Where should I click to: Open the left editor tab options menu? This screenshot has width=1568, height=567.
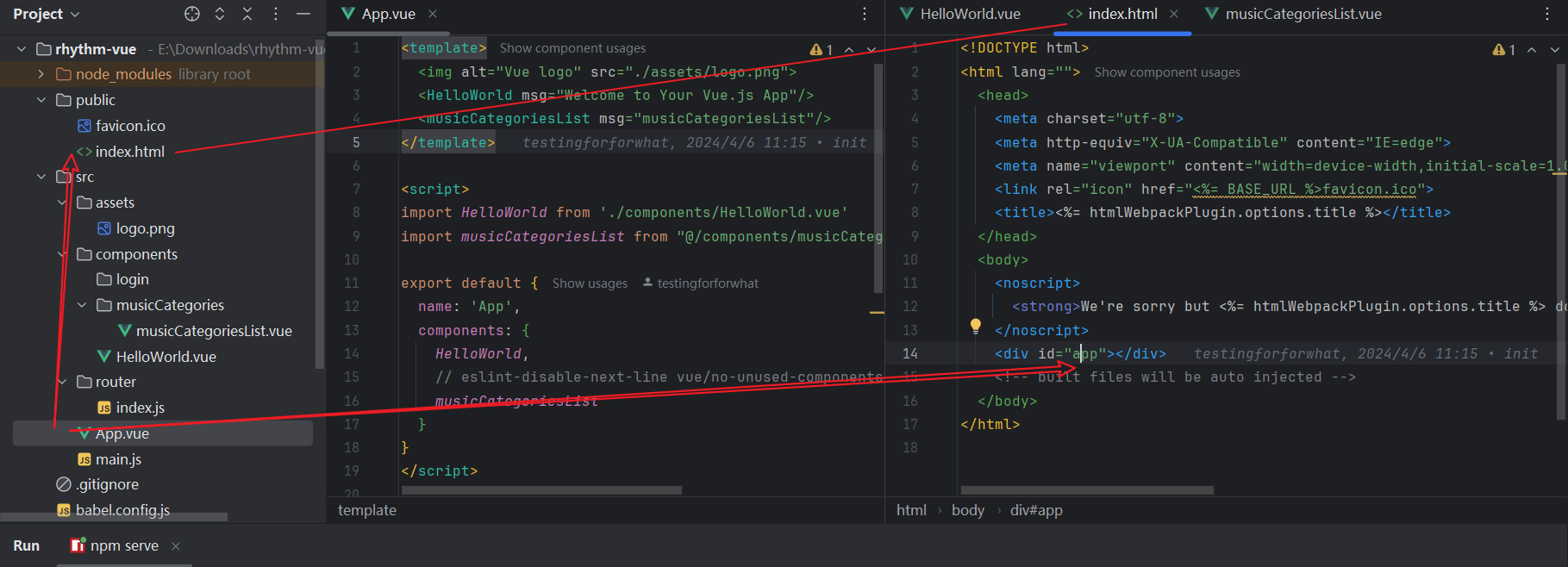865,14
